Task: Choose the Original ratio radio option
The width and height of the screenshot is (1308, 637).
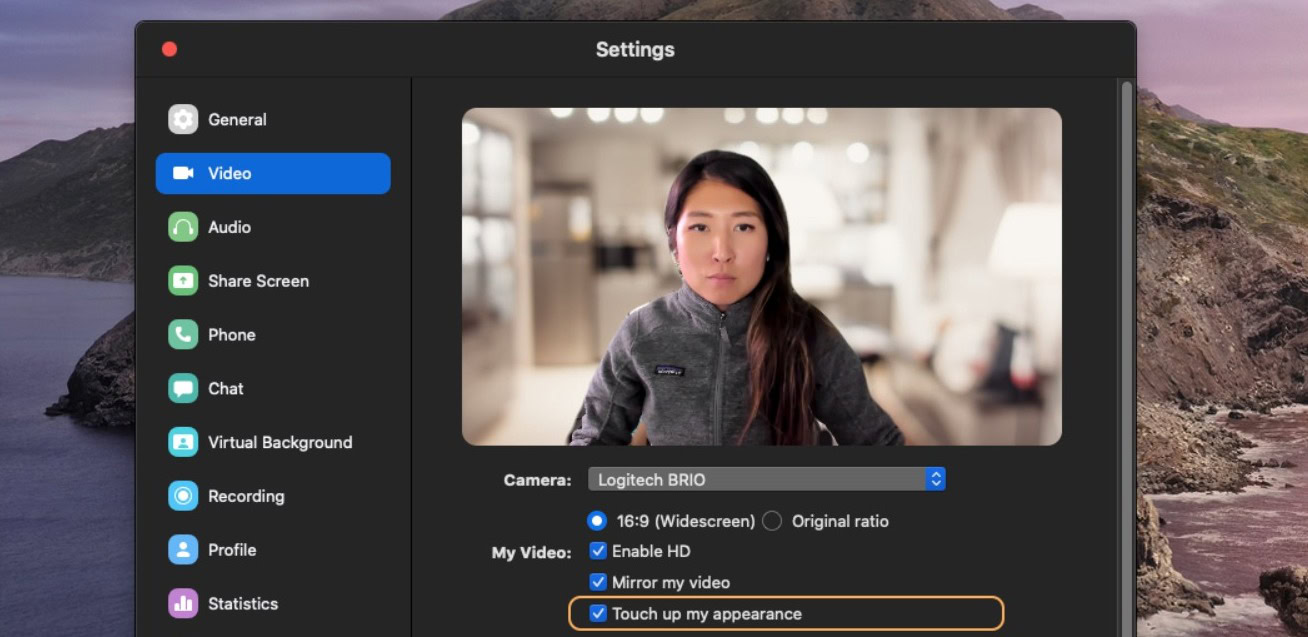Action: 772,521
